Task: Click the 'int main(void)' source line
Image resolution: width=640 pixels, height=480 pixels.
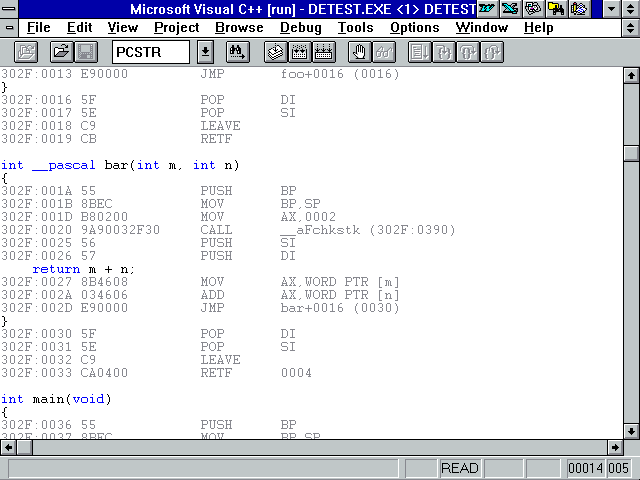Action: [56, 399]
